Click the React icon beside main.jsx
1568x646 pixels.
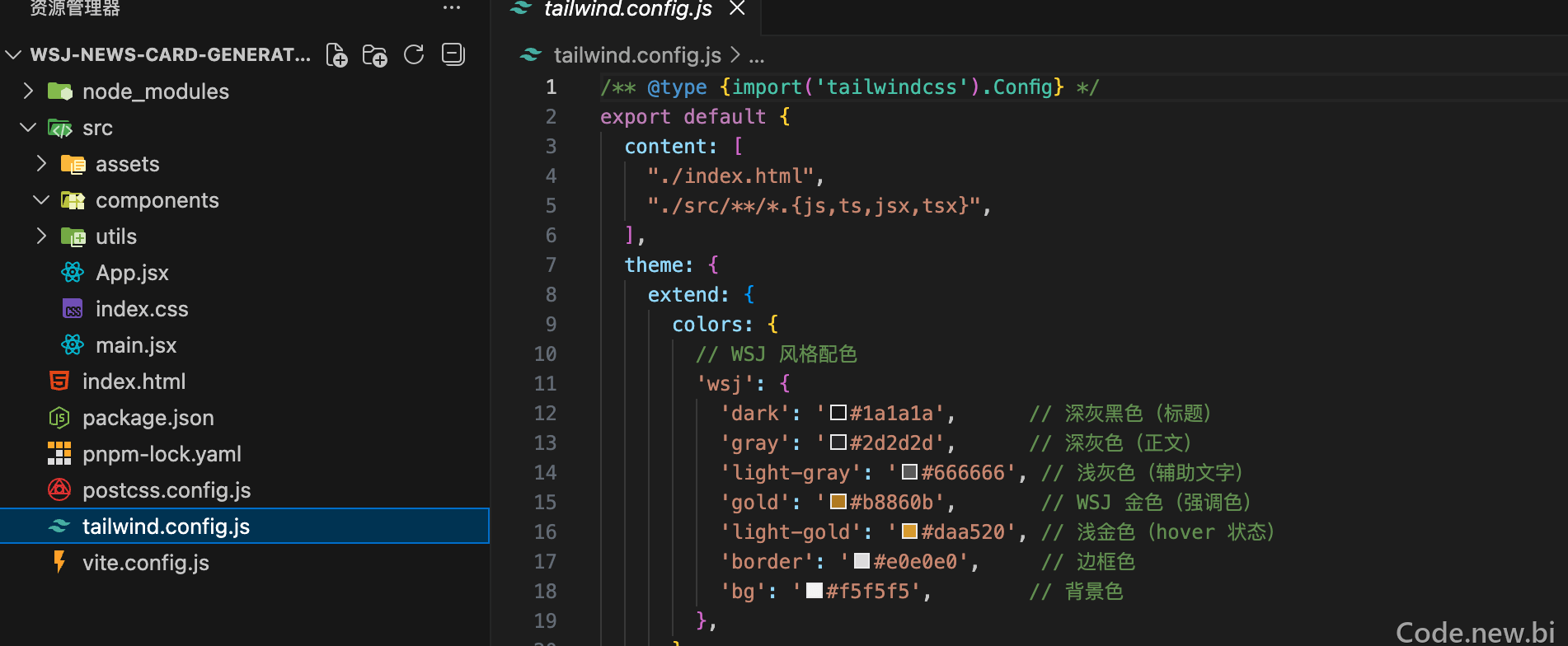[x=73, y=344]
